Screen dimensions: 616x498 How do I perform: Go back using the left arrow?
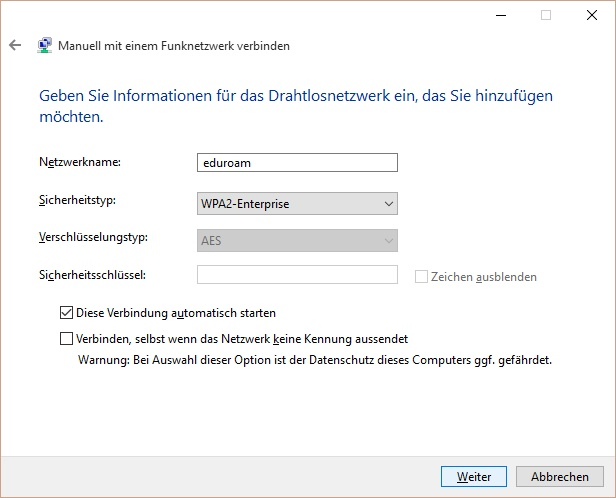[x=15, y=45]
